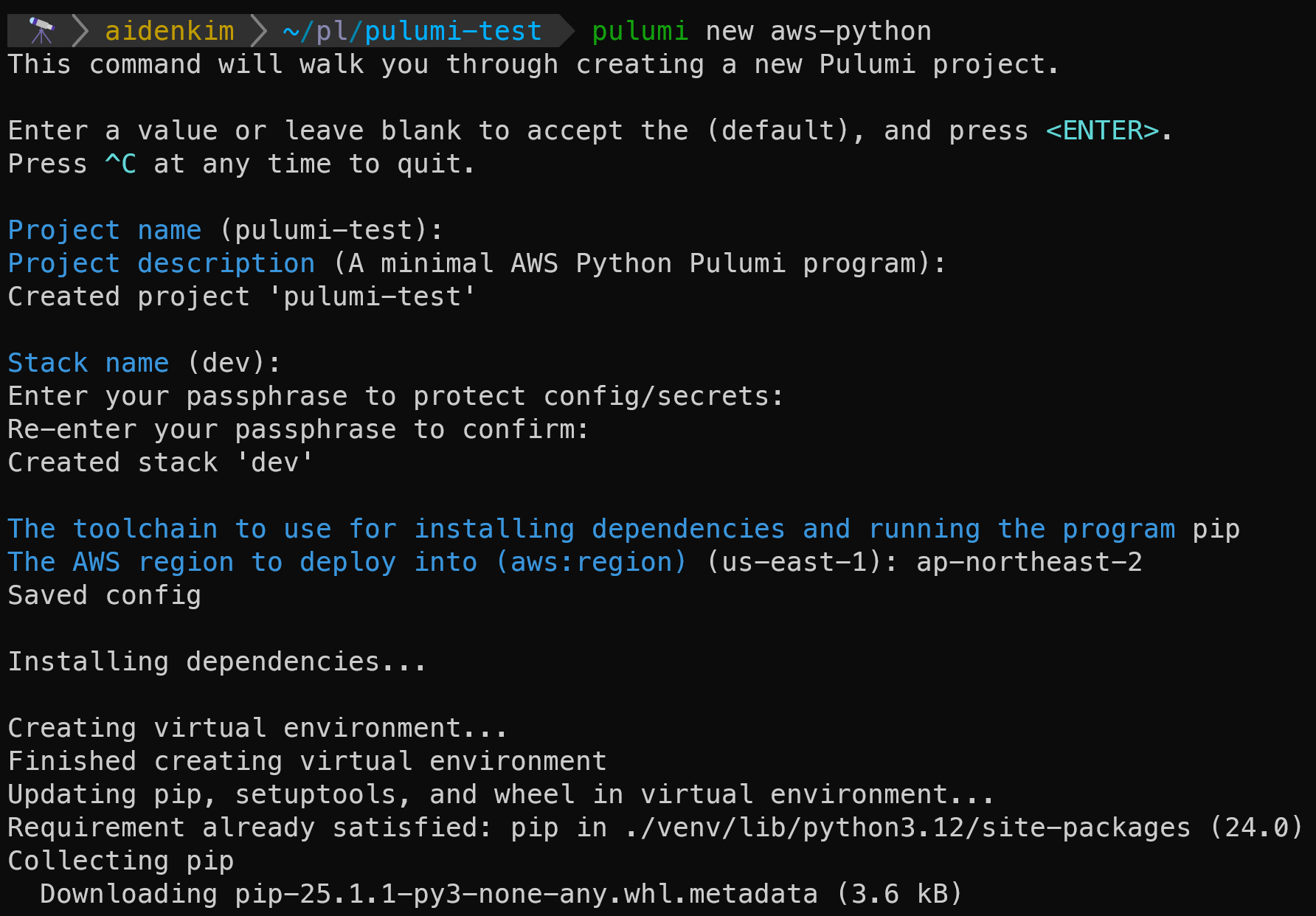Click the ^C highlighted shortcut text
This screenshot has width=1316, height=916.
pos(121,164)
